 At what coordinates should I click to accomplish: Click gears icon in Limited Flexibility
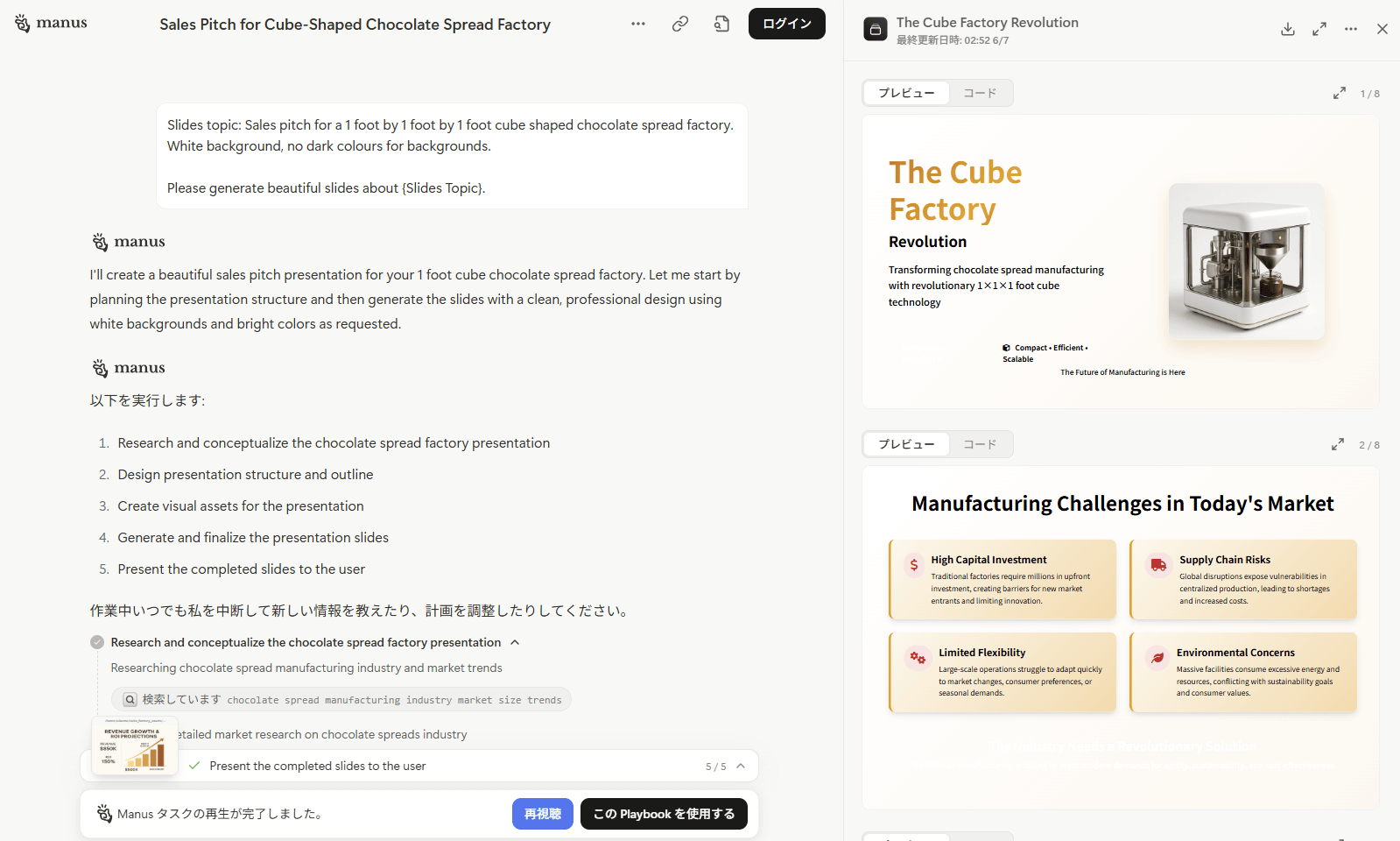point(918,657)
